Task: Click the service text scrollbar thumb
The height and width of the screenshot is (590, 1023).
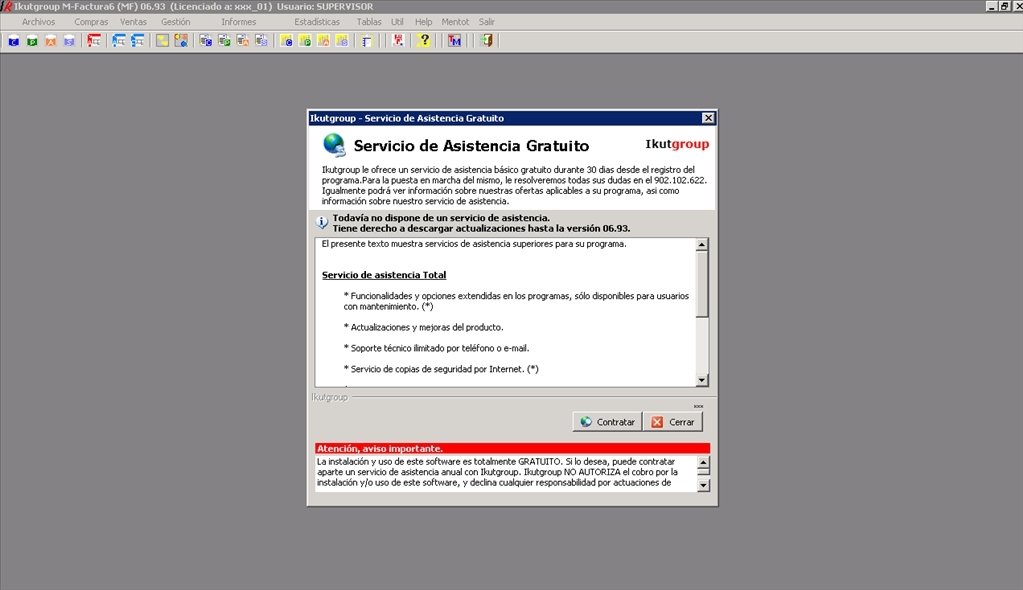Action: click(702, 285)
